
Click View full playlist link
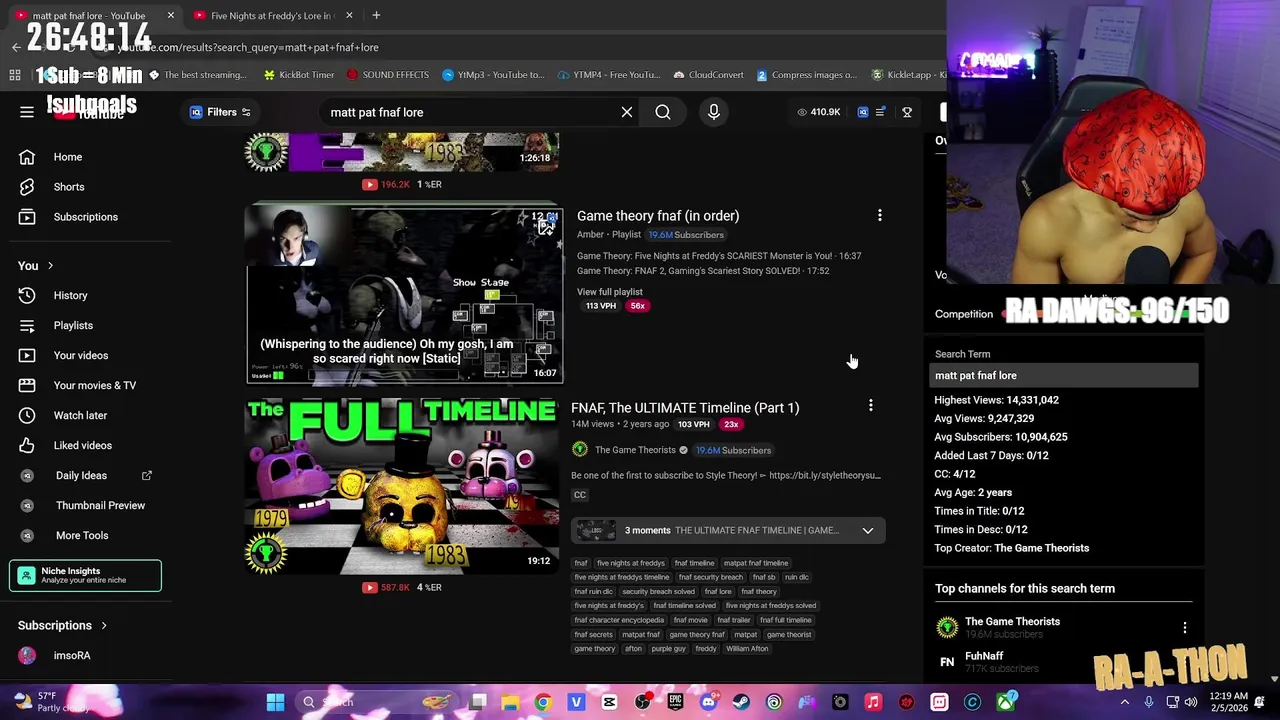point(610,292)
